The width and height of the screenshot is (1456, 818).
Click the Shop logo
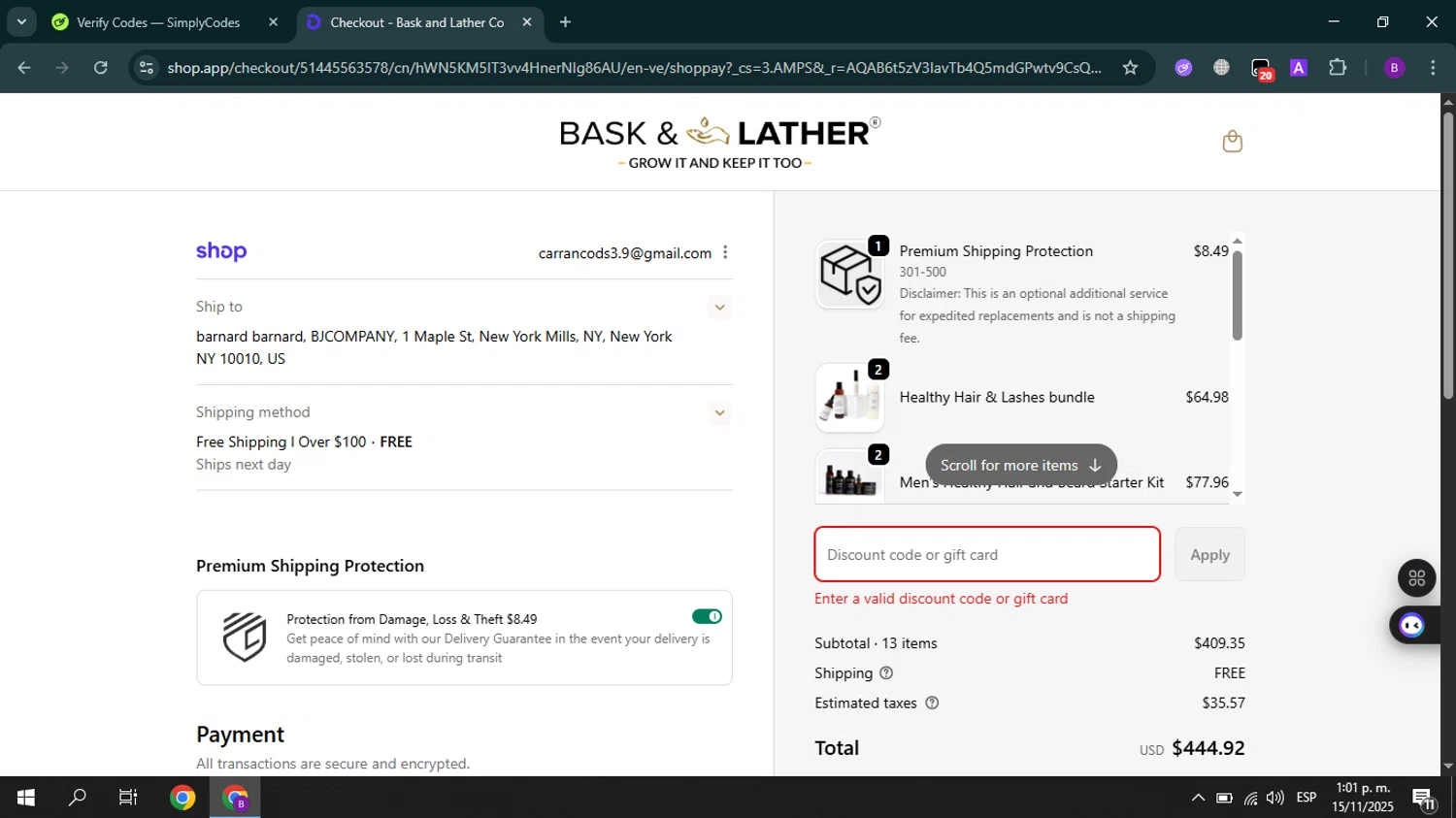(x=221, y=252)
